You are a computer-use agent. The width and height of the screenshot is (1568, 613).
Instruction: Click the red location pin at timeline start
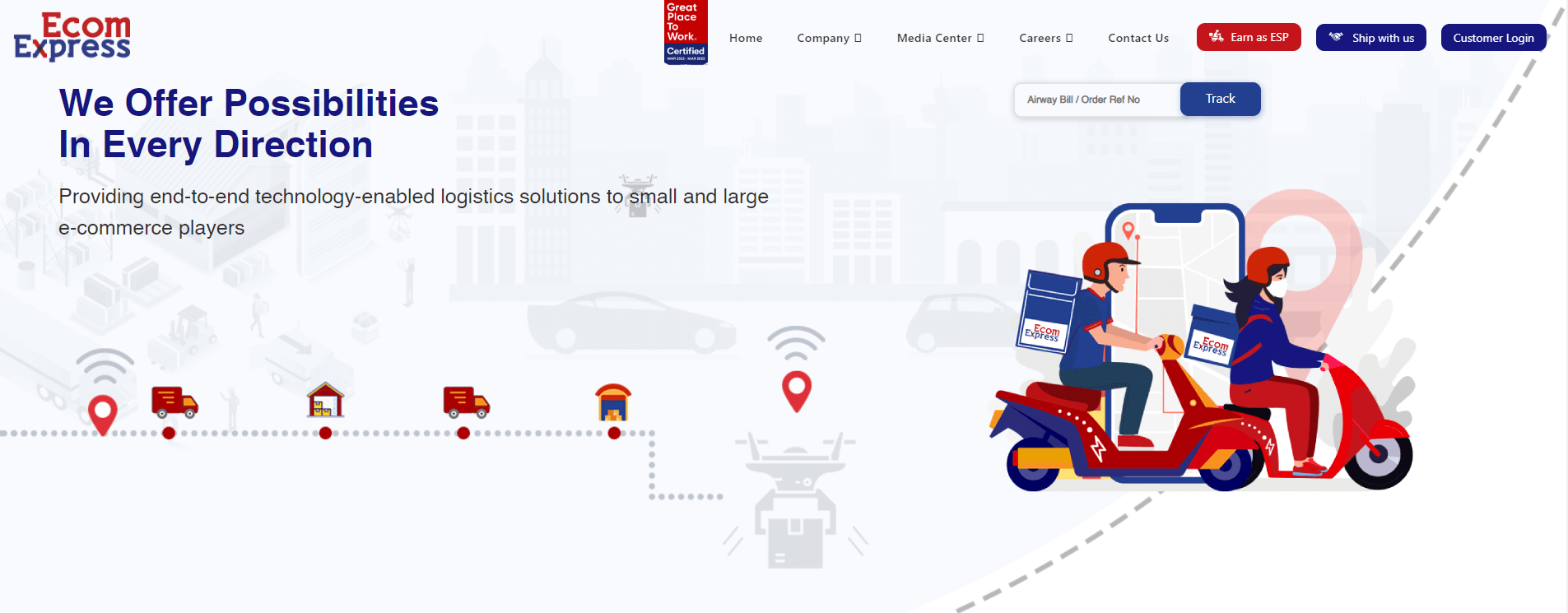click(x=103, y=414)
